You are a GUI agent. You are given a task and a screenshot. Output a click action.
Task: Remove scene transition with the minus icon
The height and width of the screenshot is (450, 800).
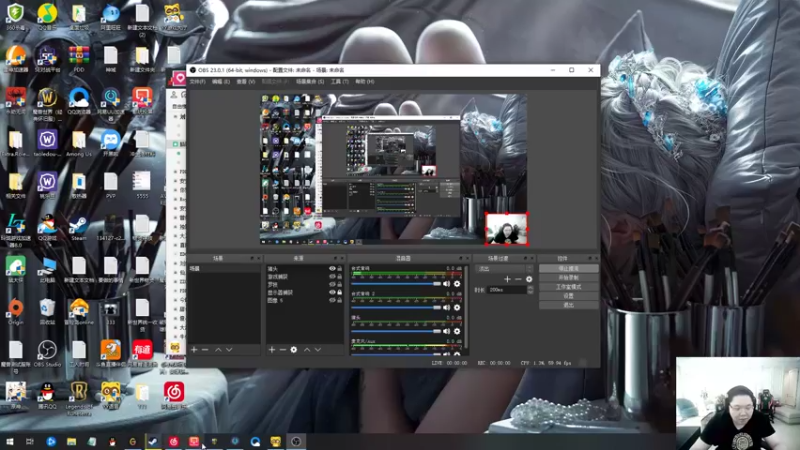click(518, 279)
